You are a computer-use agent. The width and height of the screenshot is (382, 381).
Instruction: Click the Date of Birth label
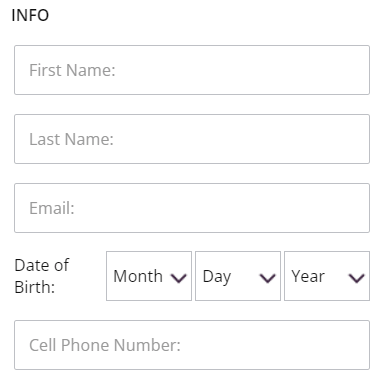[x=42, y=276]
